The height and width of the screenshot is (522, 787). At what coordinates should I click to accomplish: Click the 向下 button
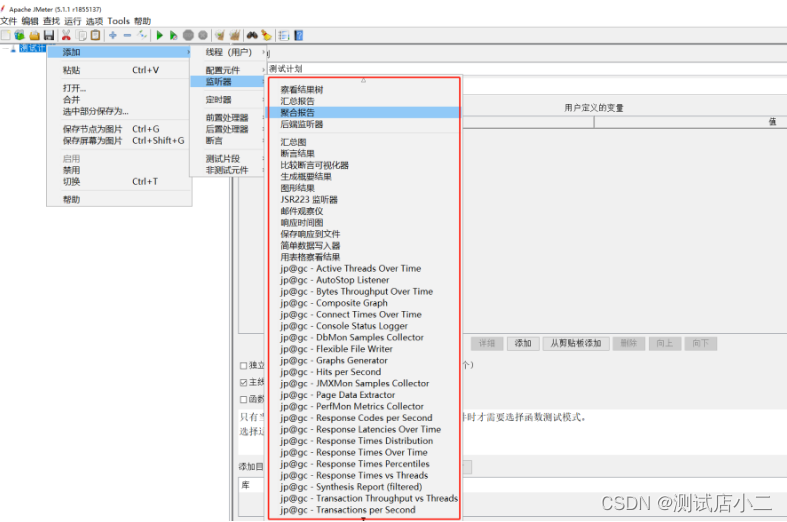click(x=701, y=343)
